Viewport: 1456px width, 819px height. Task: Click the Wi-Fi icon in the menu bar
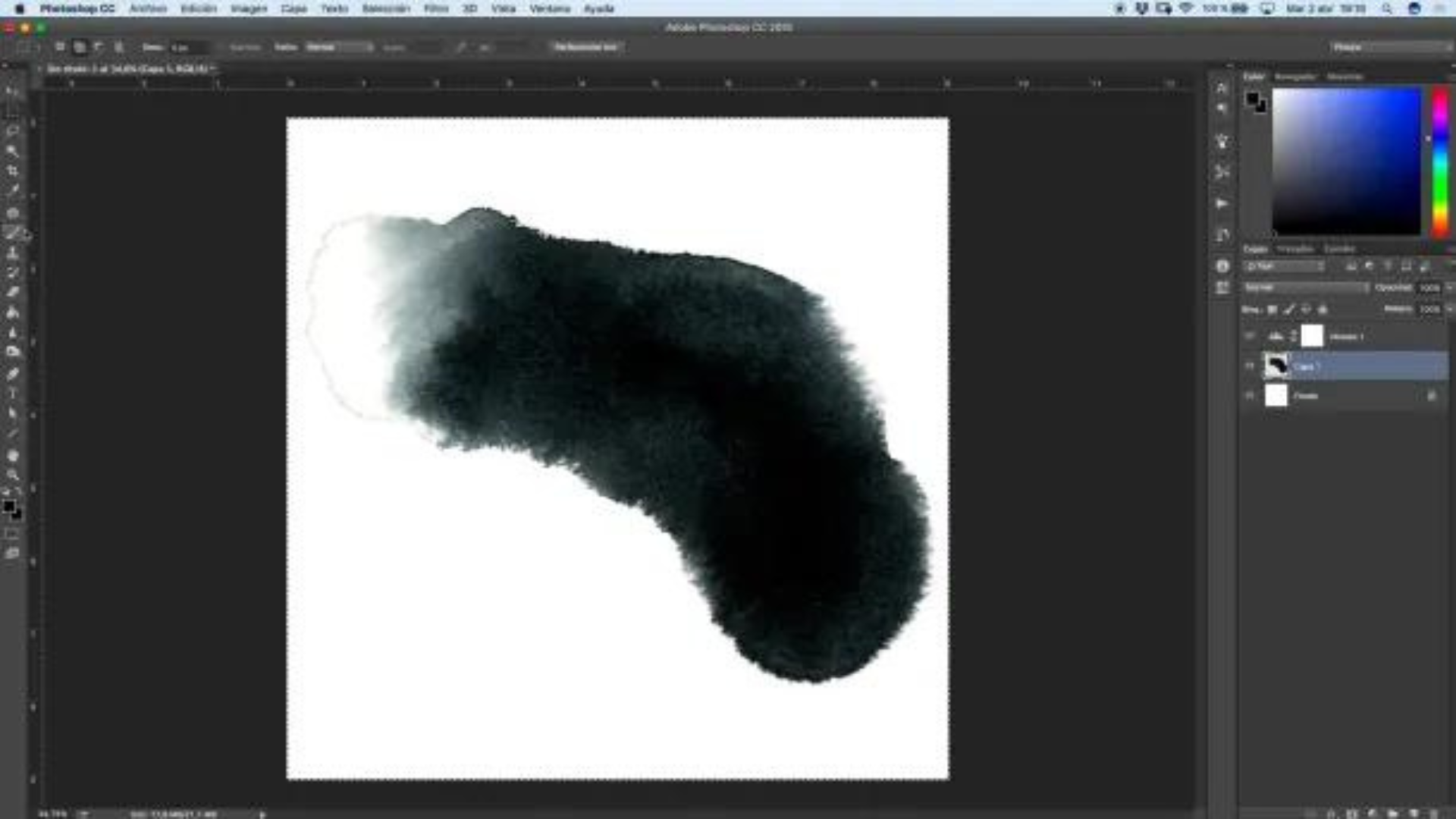point(1186,8)
